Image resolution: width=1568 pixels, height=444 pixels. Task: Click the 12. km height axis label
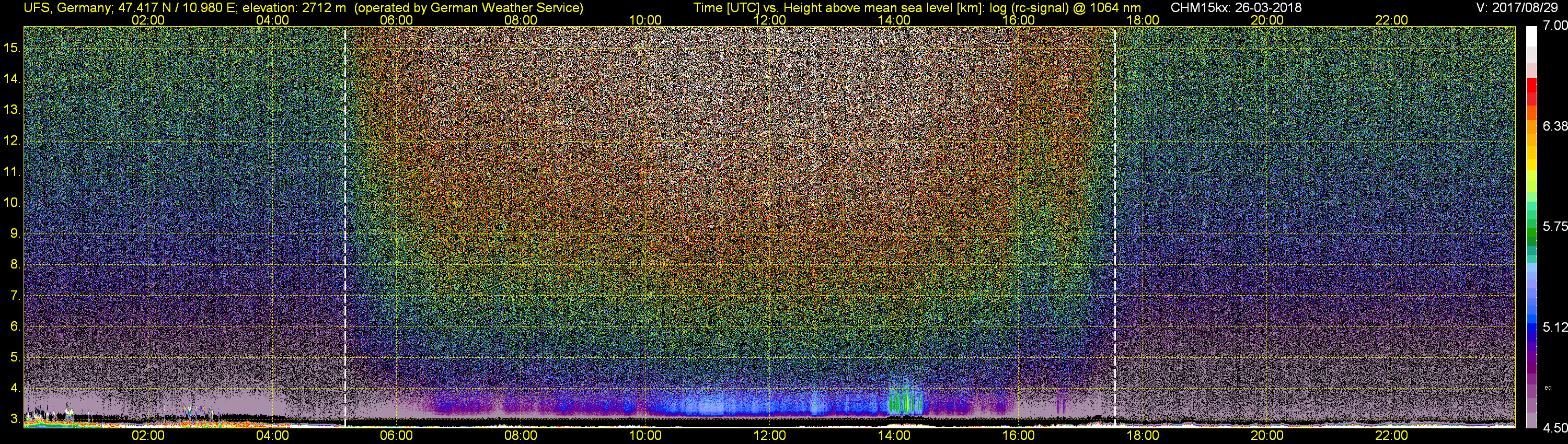12,141
